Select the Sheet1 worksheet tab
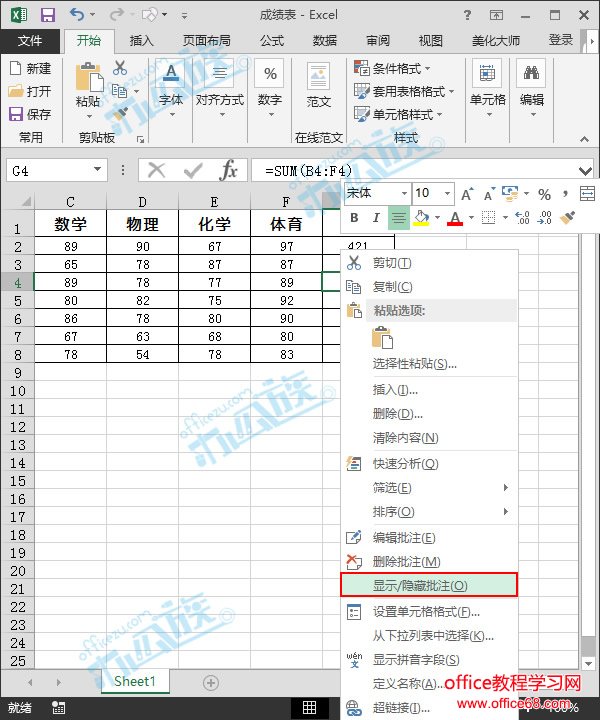 [x=135, y=681]
